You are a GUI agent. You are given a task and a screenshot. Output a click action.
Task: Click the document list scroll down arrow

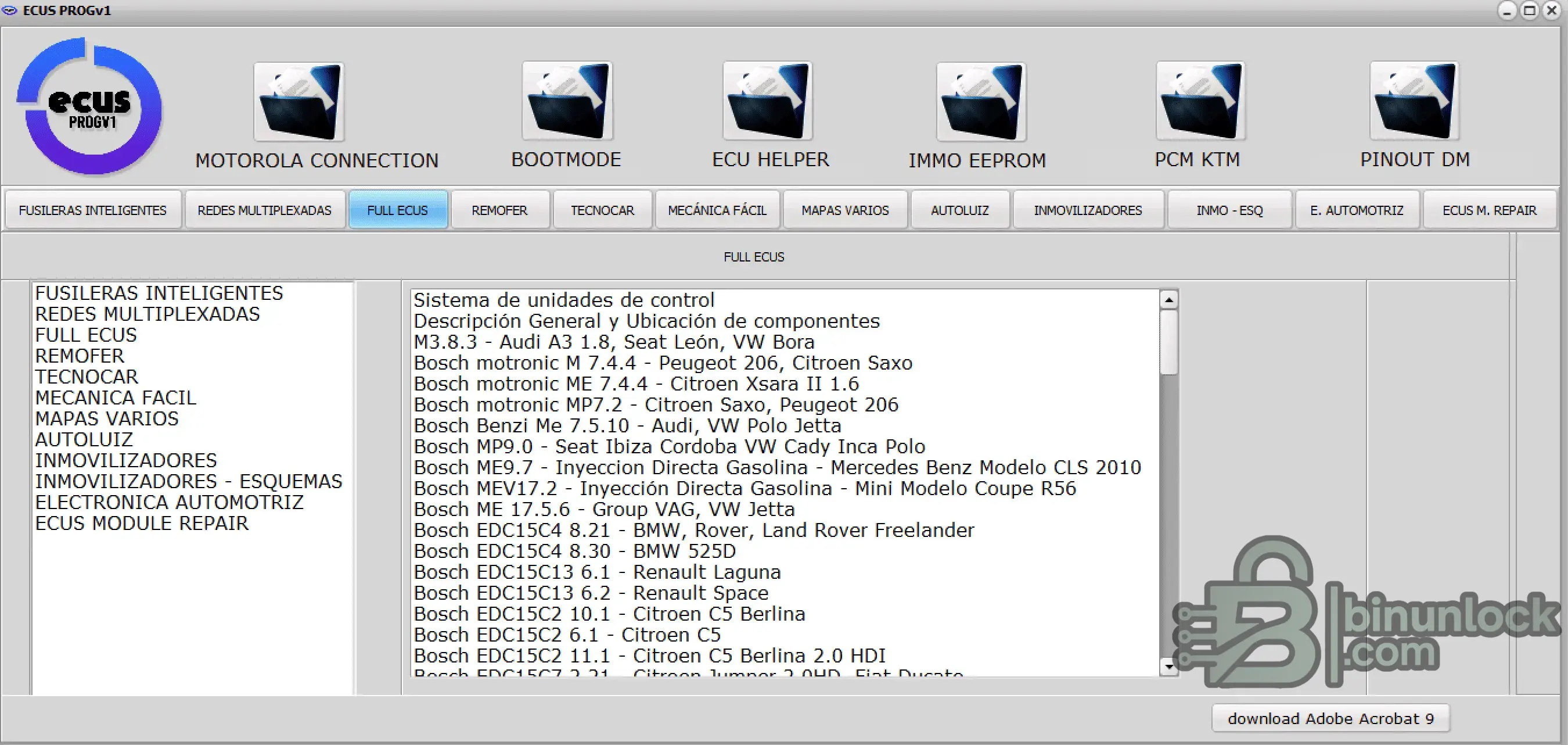click(x=1168, y=667)
